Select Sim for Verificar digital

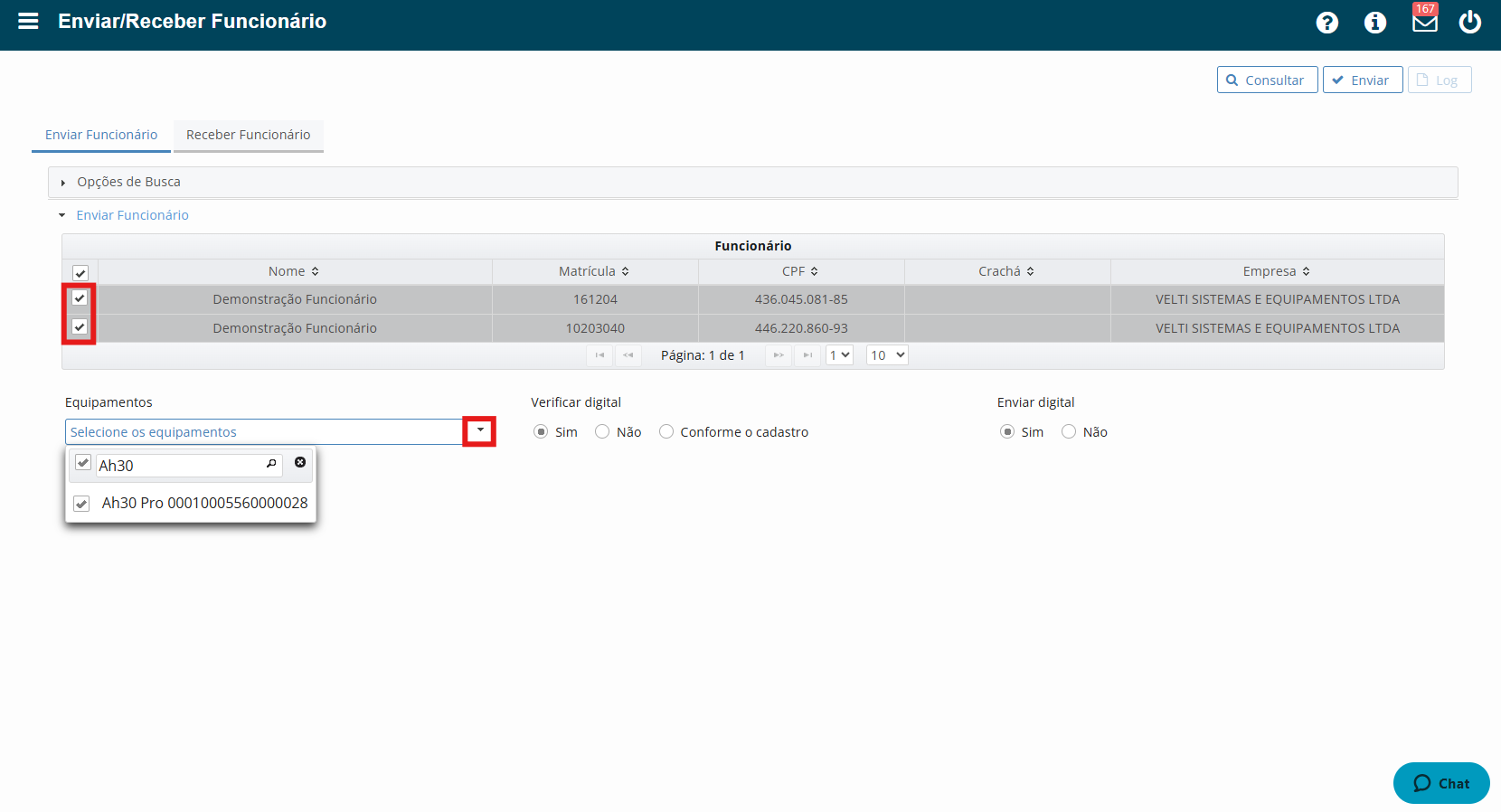(541, 432)
